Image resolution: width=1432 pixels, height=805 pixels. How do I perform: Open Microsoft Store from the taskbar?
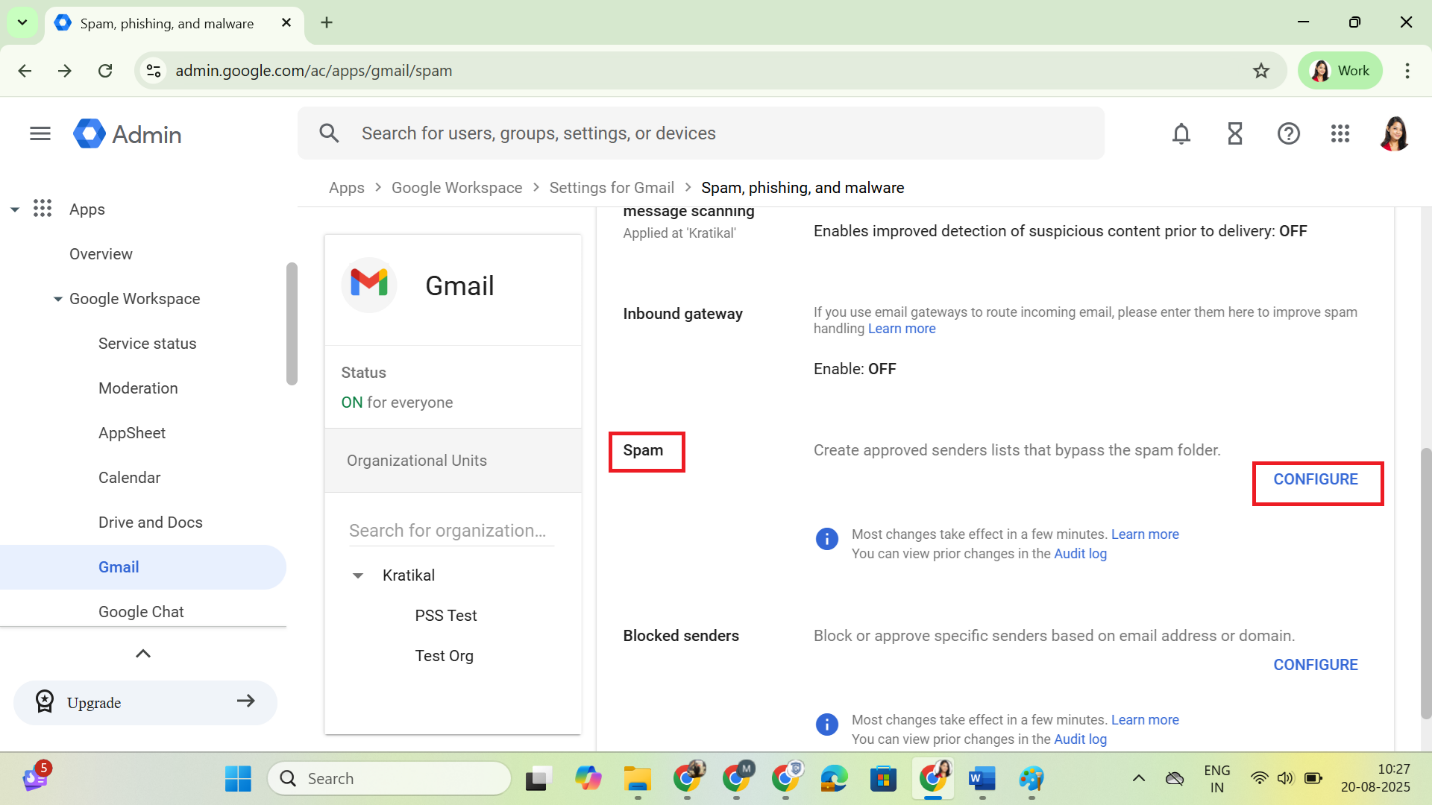tap(883, 778)
